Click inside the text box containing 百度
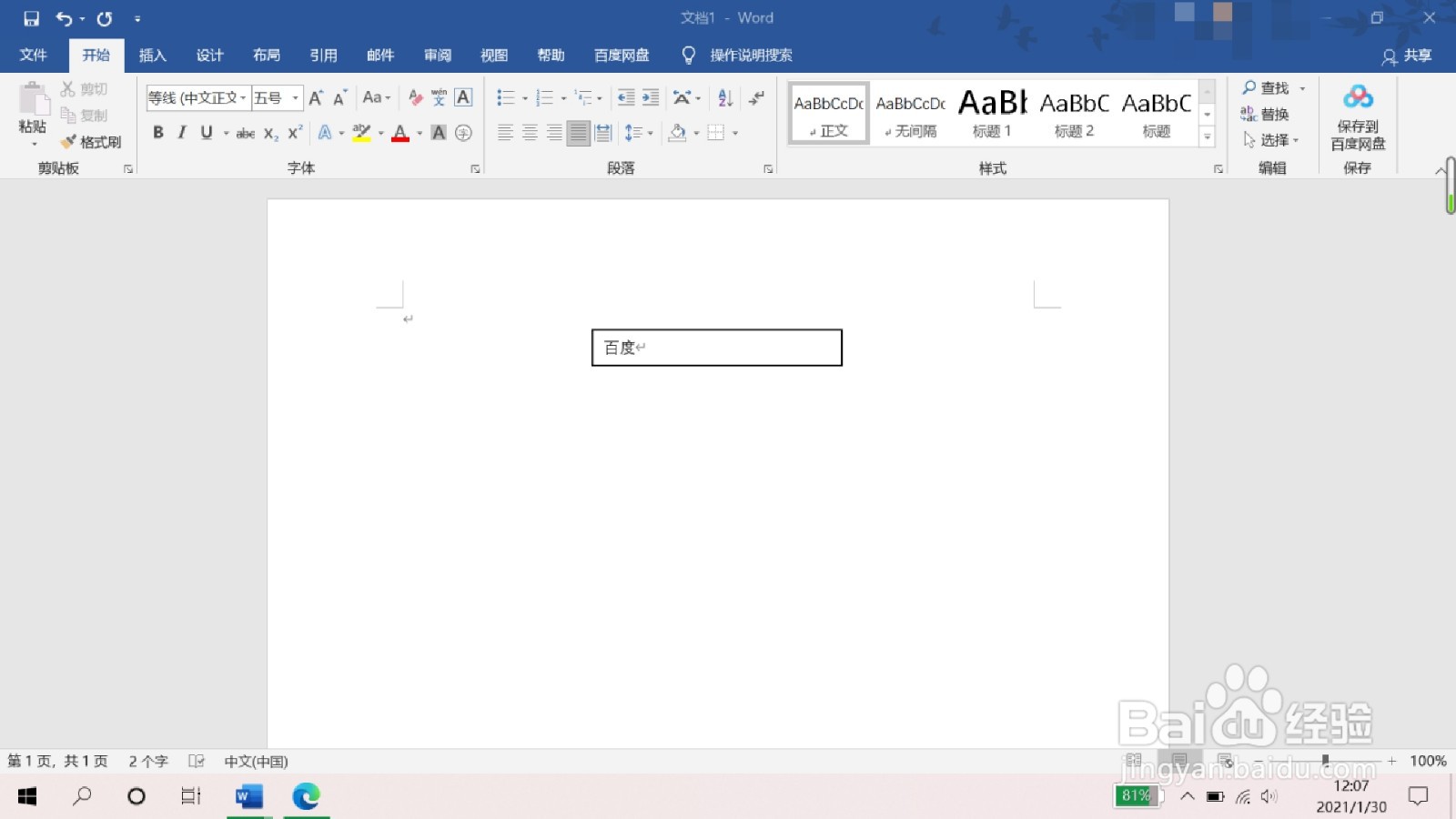1456x819 pixels. pos(717,348)
